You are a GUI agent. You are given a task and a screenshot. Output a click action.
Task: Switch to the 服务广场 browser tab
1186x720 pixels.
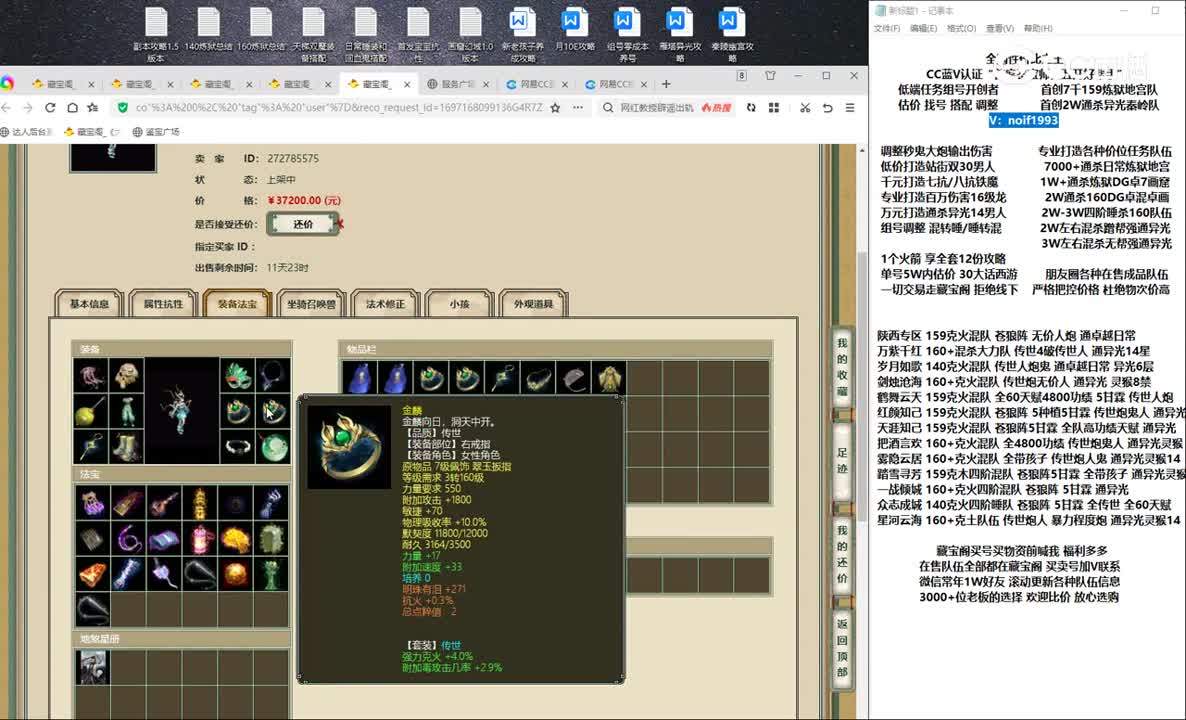click(457, 84)
